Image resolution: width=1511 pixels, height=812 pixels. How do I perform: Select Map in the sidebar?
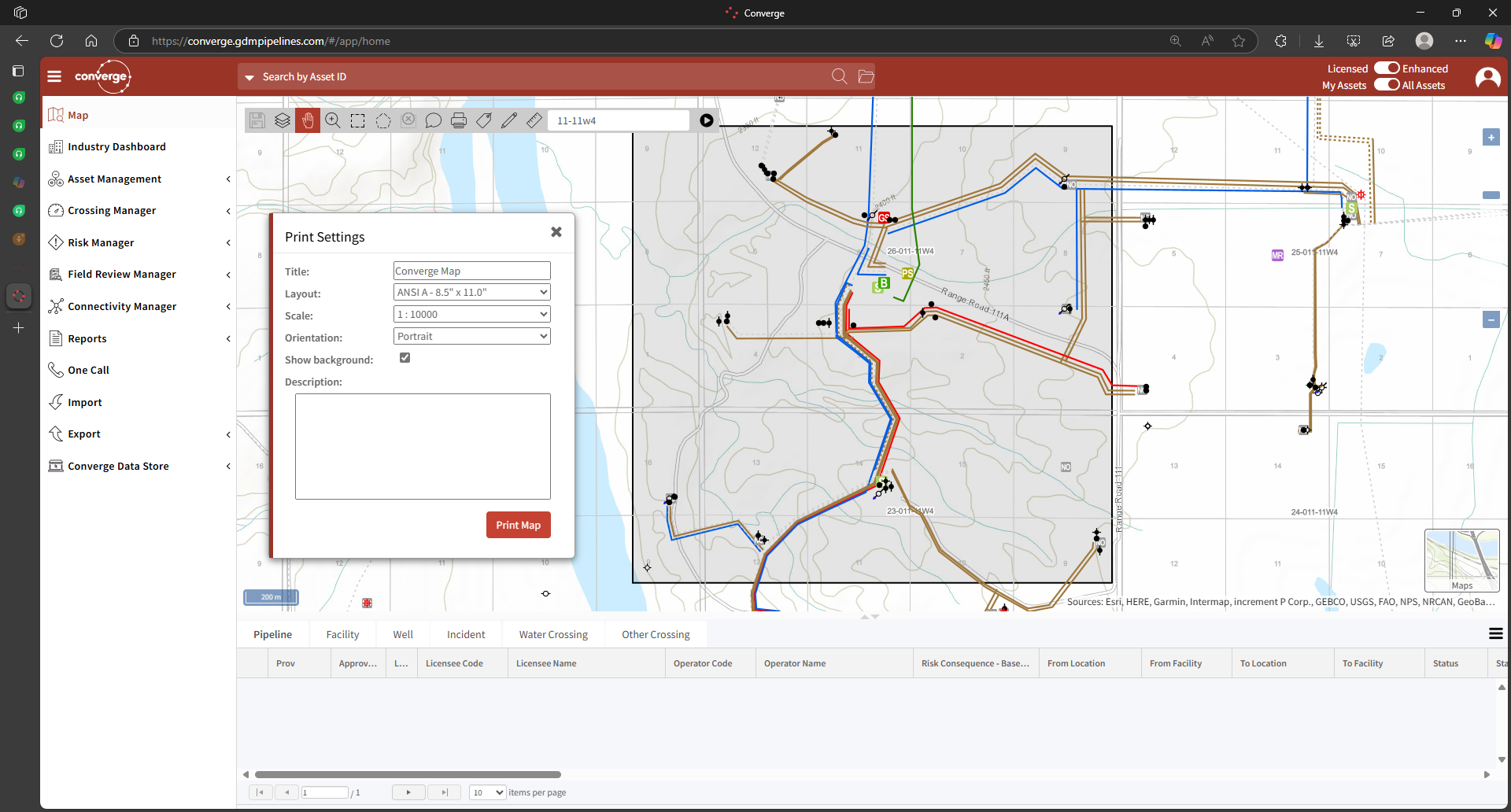point(139,115)
